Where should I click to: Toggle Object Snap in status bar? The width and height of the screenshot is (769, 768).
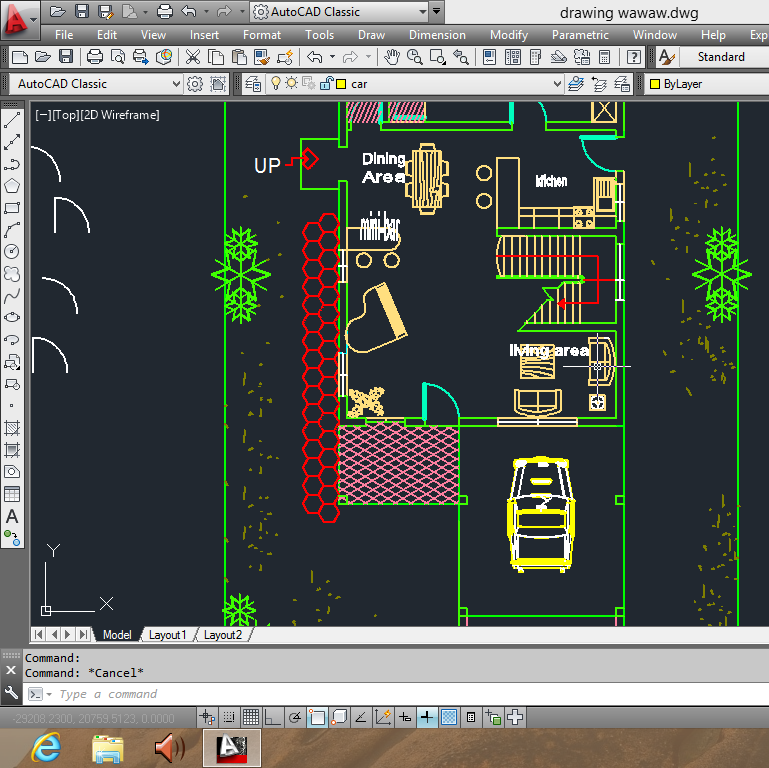point(317,717)
